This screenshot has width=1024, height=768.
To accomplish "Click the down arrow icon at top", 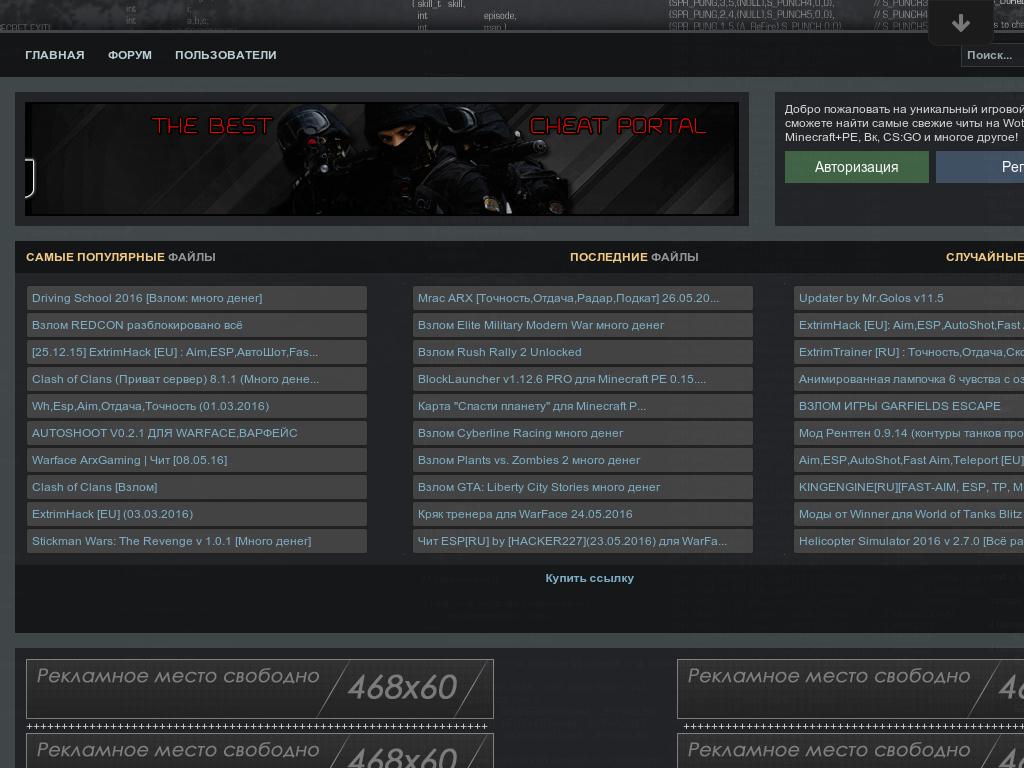I will [960, 23].
